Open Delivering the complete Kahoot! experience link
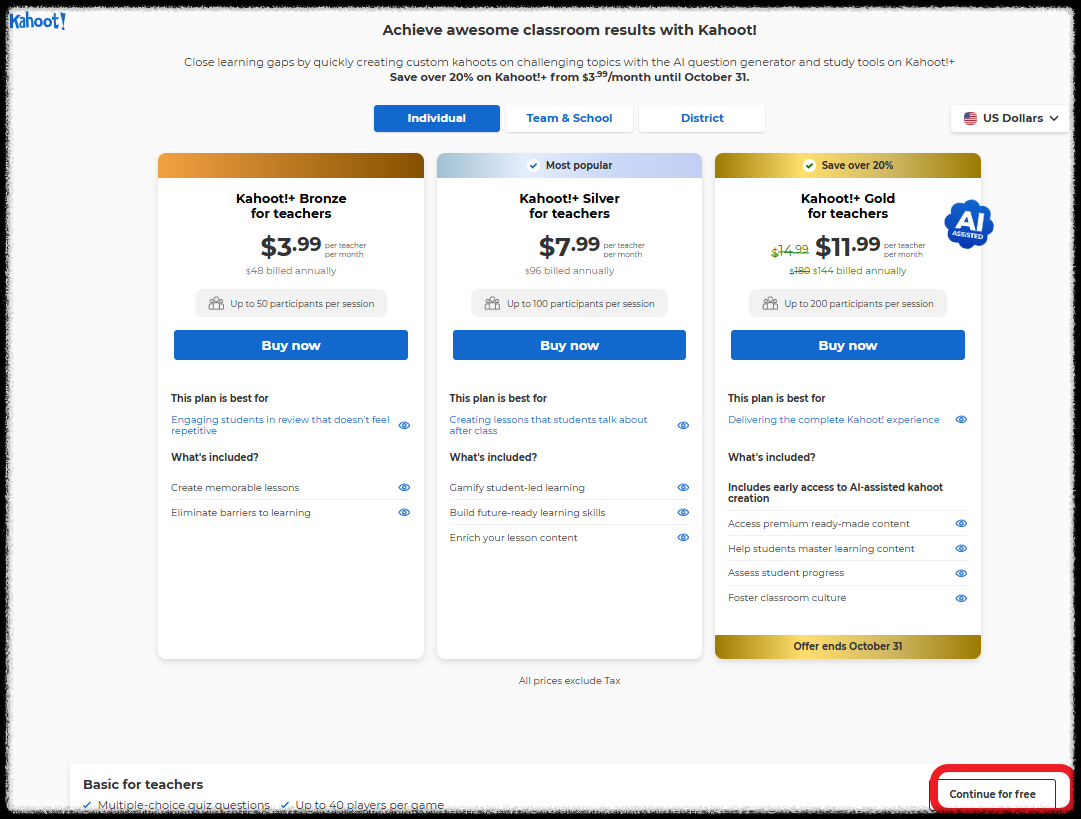Image resolution: width=1081 pixels, height=819 pixels. point(834,419)
